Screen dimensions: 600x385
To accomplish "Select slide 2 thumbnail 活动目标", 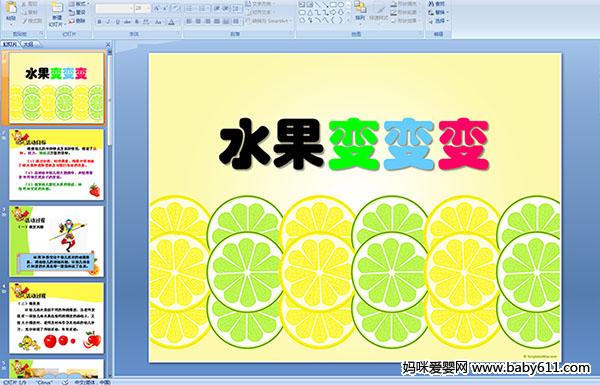I will click(x=56, y=165).
